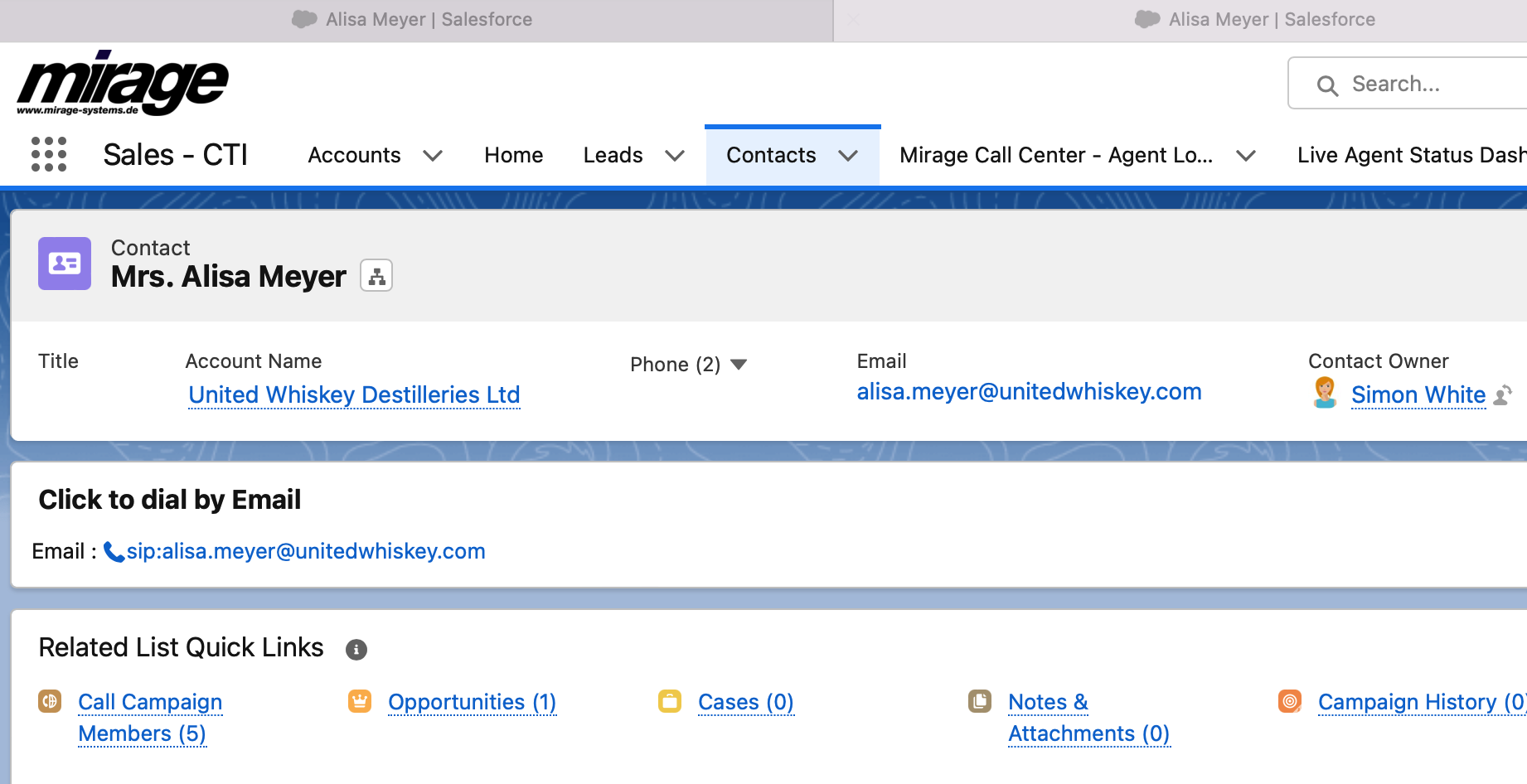View contact hierarchy icon next to name
1527x784 pixels.
(x=376, y=276)
